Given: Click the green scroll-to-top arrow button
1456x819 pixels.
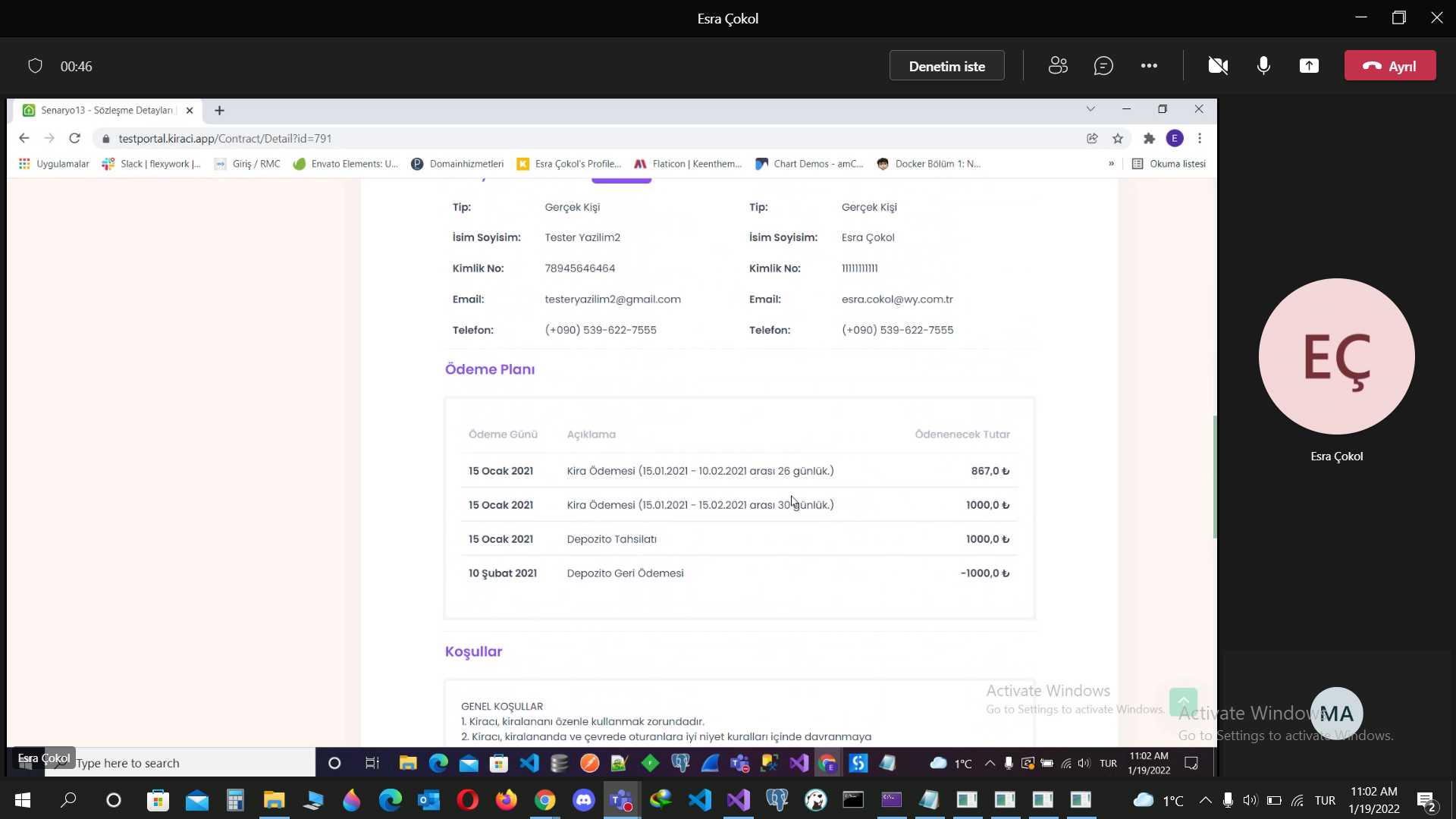Looking at the screenshot, I should coord(1183,701).
